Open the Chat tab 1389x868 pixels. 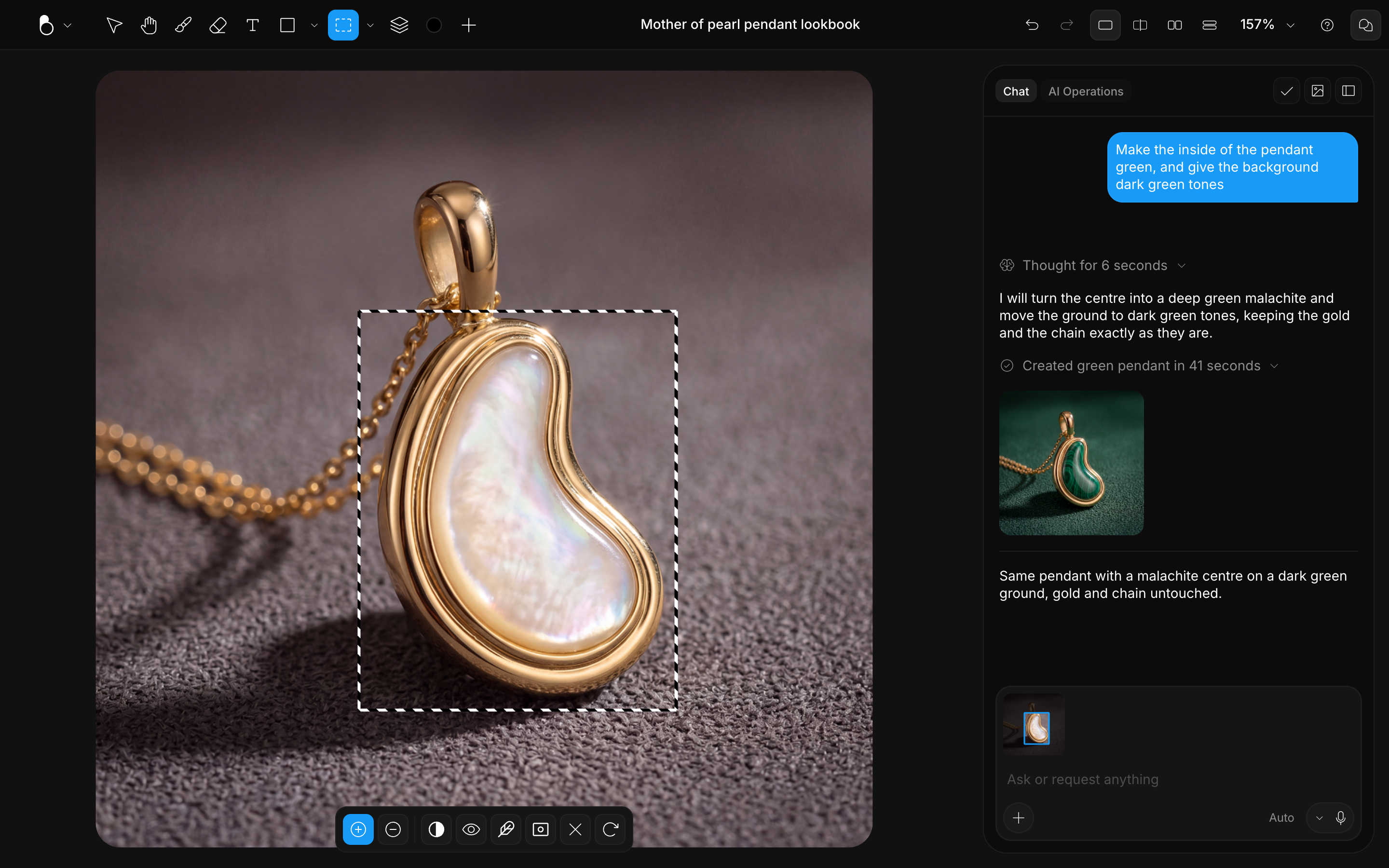tap(1015, 91)
